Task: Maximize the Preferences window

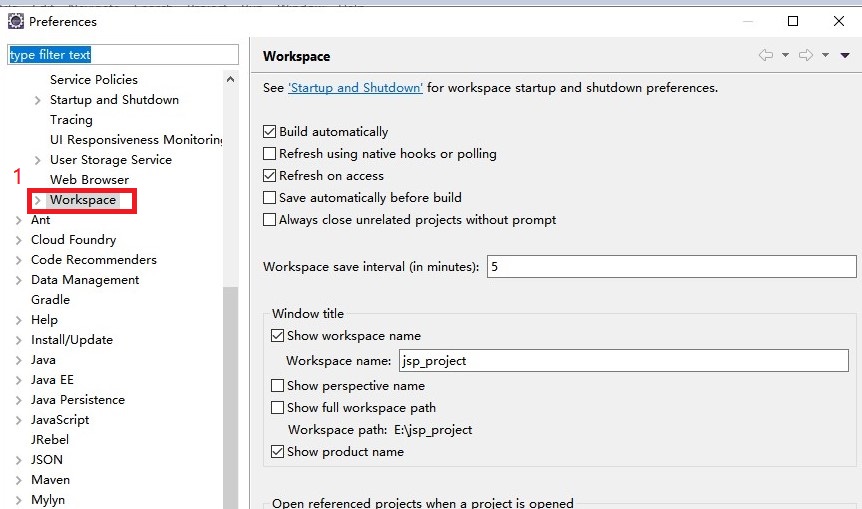Action: point(793,21)
